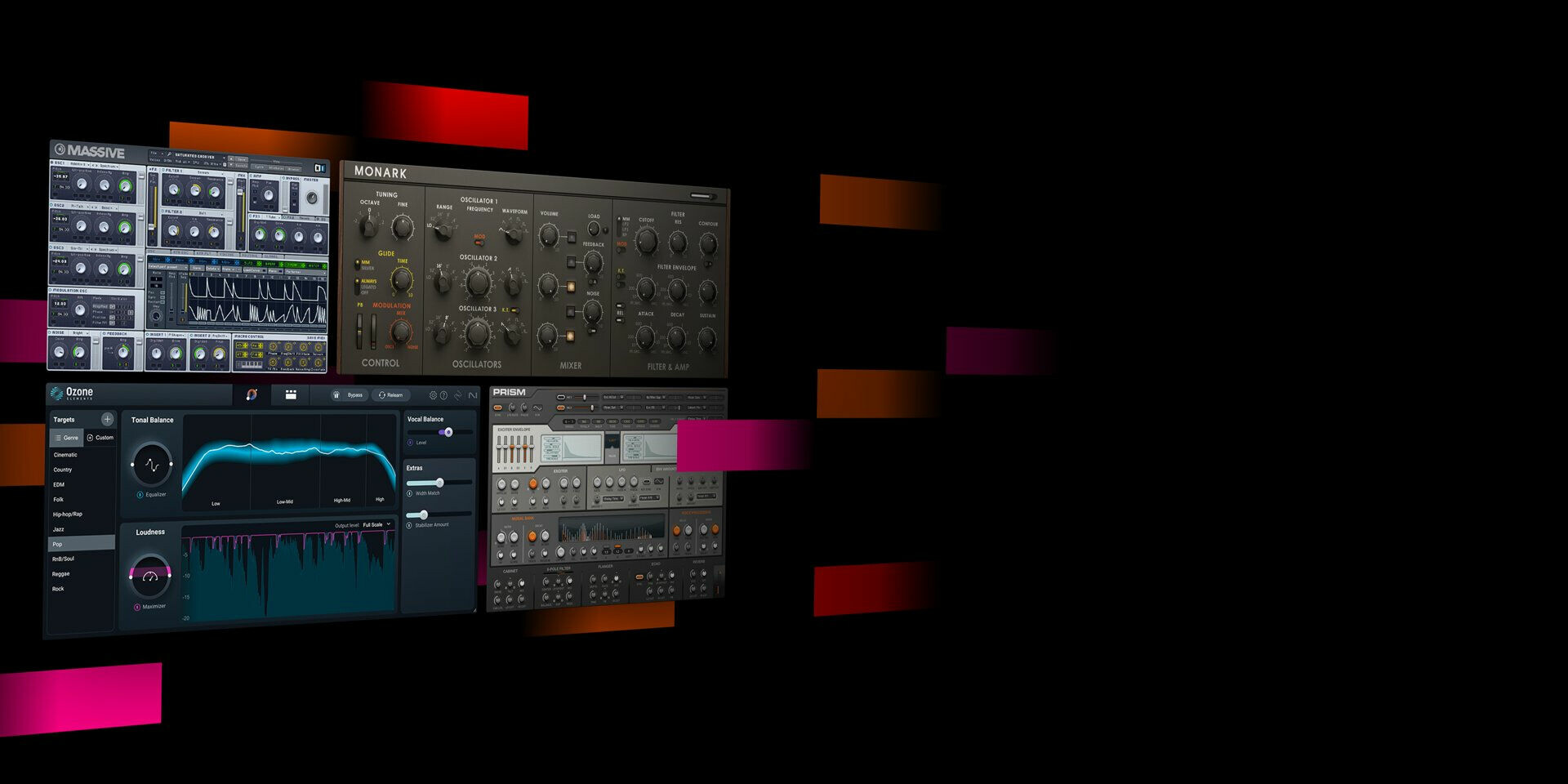The width and height of the screenshot is (1568, 784).
Task: Select the RnB/Soul genre target
Action: click(64, 559)
